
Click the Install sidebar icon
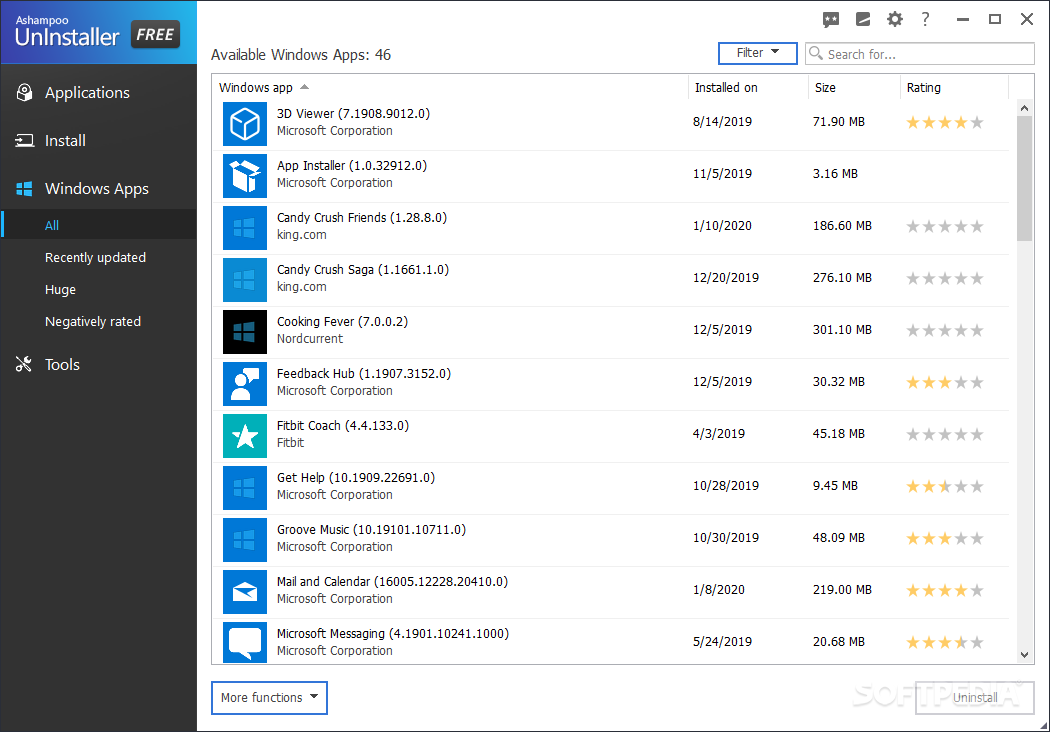pos(25,141)
